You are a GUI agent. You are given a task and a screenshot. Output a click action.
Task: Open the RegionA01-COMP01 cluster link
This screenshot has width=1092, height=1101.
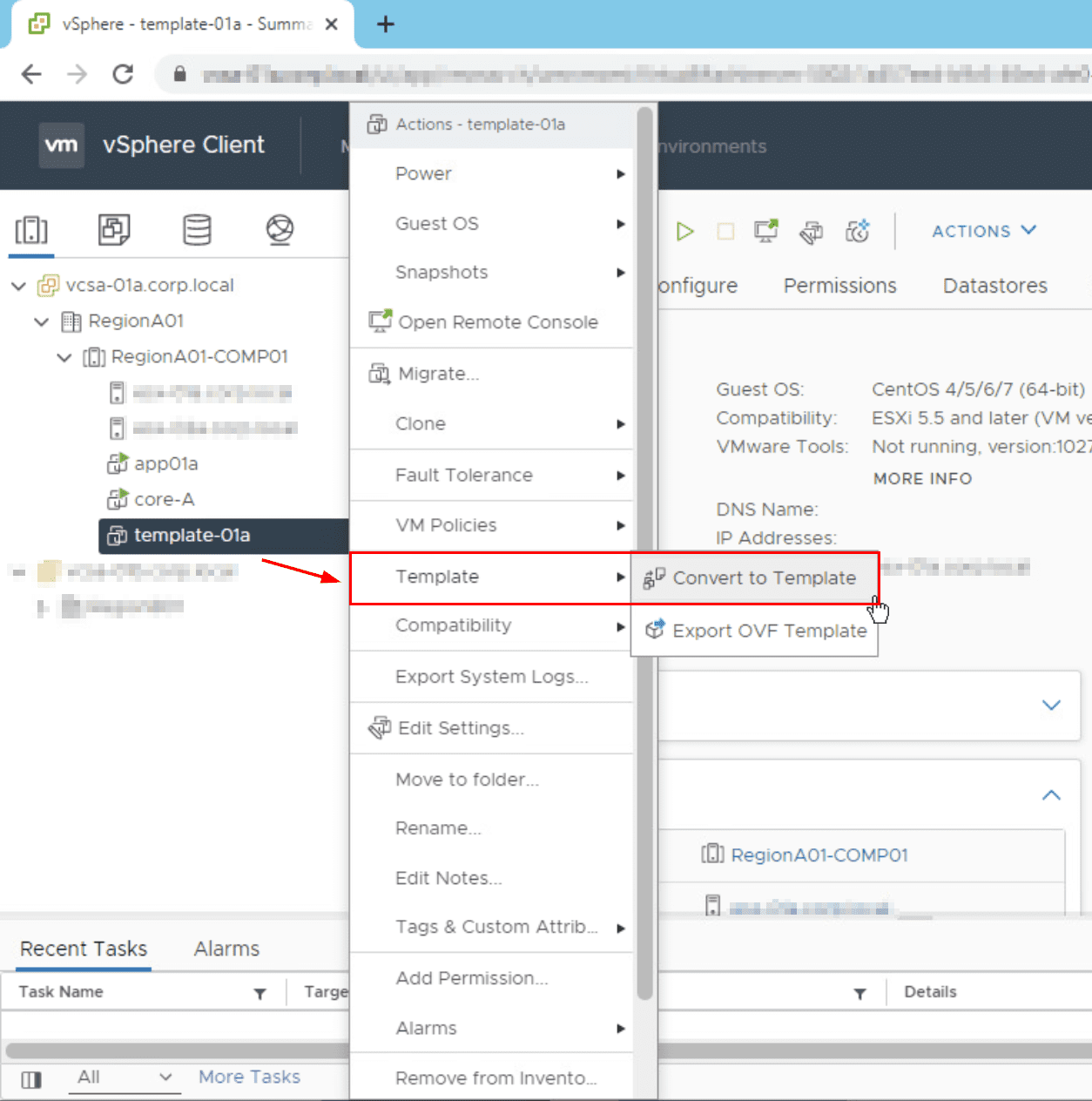(x=819, y=854)
